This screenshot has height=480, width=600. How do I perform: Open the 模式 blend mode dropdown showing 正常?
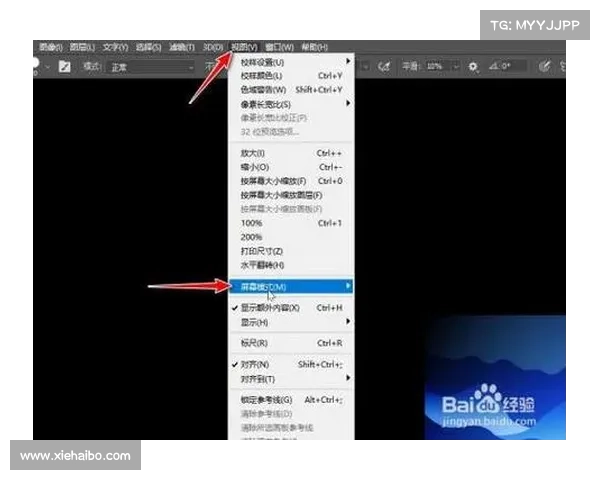click(152, 67)
